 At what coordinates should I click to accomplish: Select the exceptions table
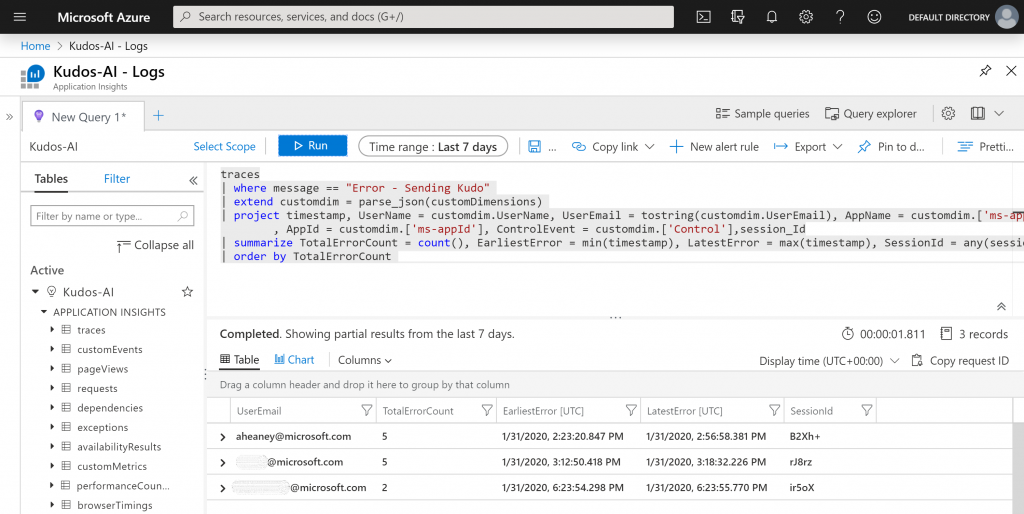103,427
